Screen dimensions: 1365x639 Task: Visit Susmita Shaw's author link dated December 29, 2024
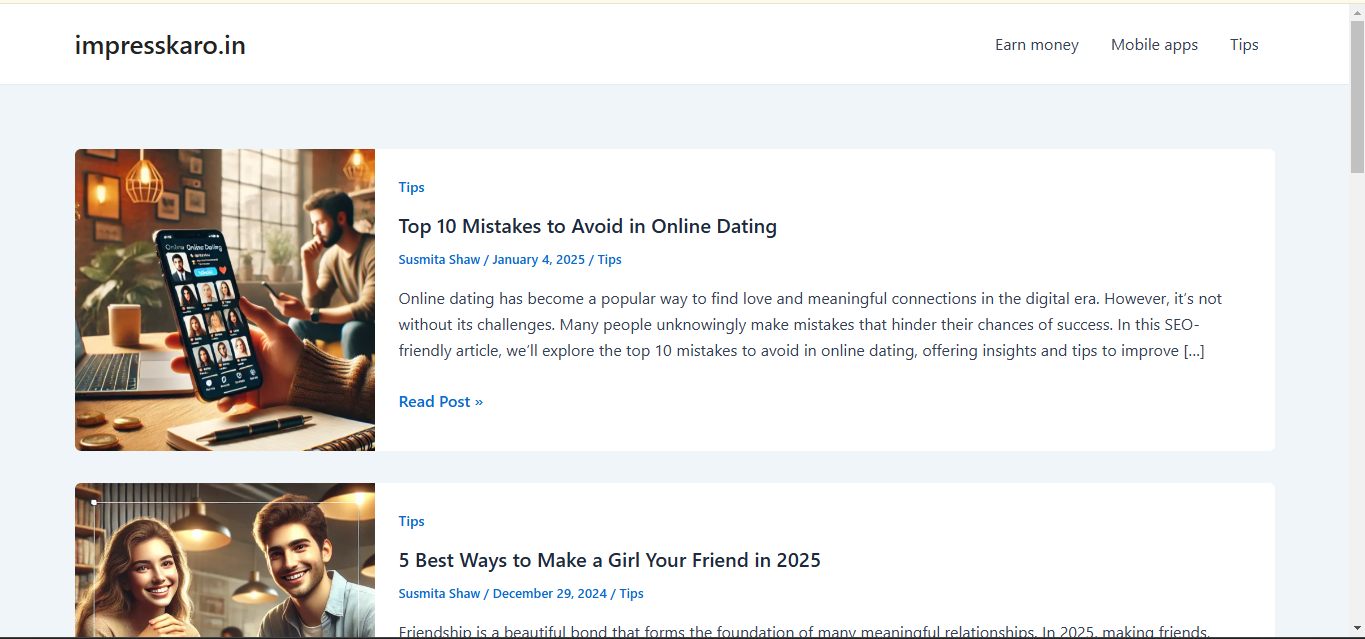439,593
